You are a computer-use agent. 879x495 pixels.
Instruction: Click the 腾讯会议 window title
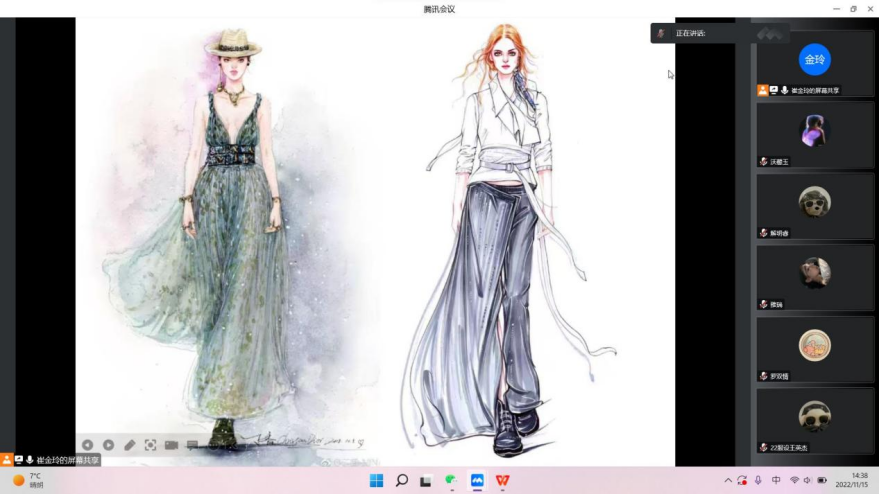click(x=439, y=9)
